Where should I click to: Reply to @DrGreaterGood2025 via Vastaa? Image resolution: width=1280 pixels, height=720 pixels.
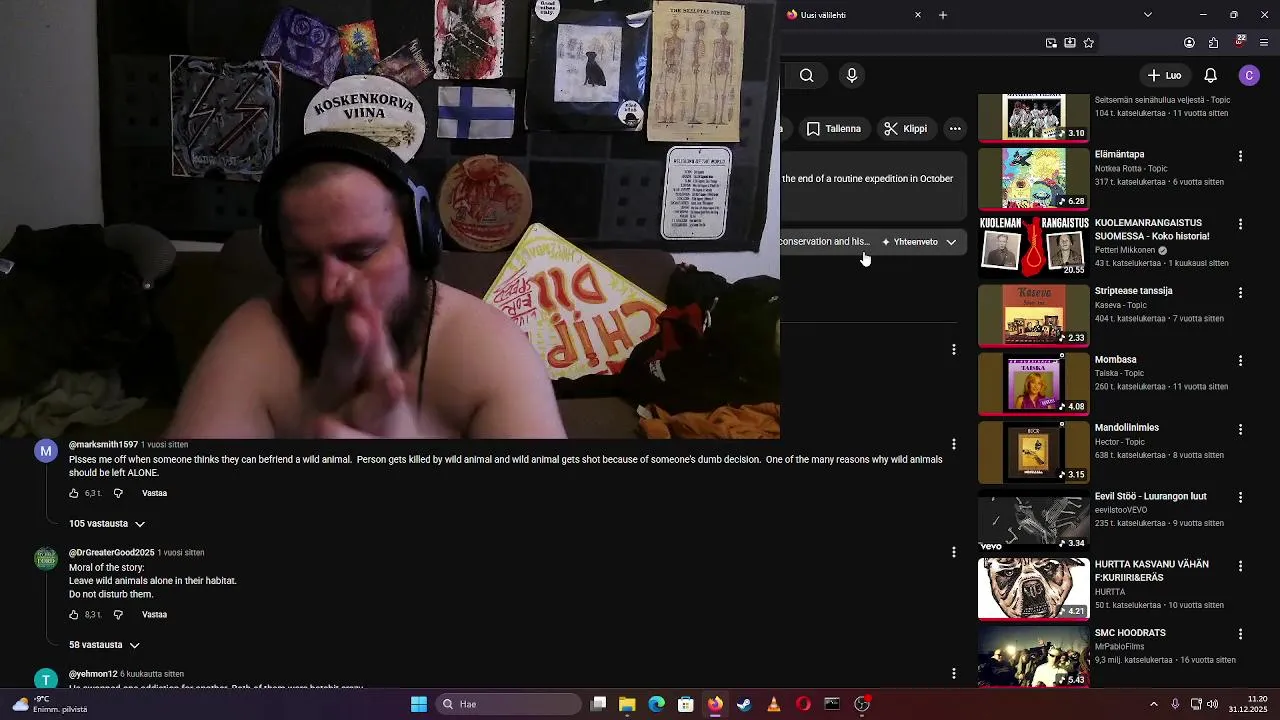[x=154, y=615]
